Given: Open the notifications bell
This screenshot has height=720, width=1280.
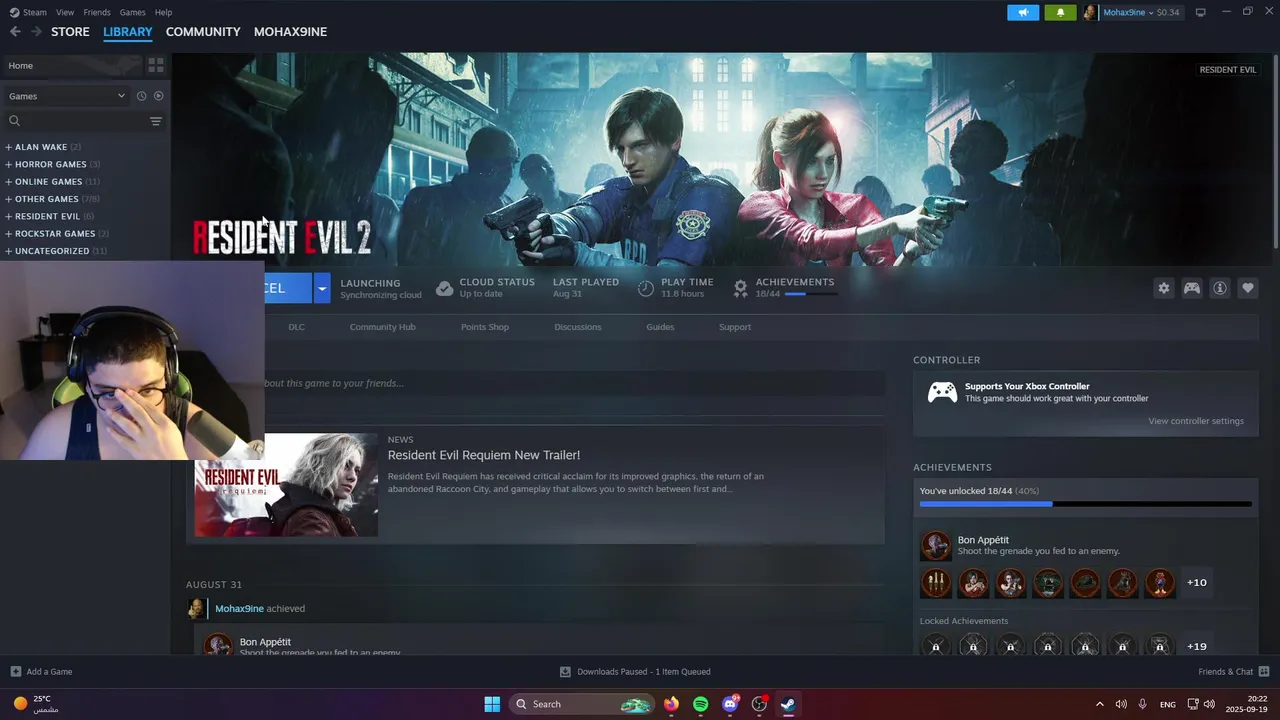Looking at the screenshot, I should [x=1060, y=12].
